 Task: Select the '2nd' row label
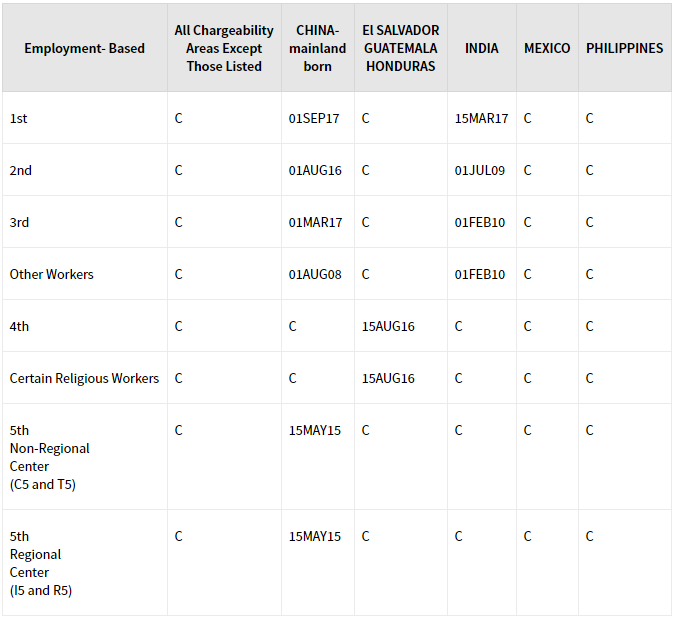pyautogui.click(x=21, y=170)
